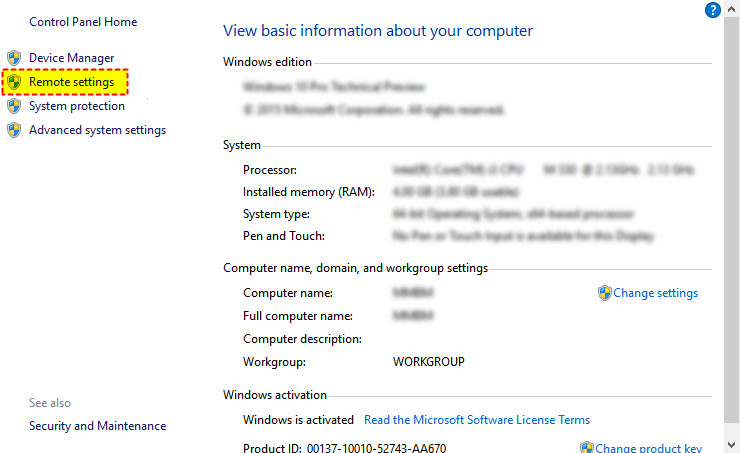
Task: Click the blue help question mark icon
Action: point(713,10)
